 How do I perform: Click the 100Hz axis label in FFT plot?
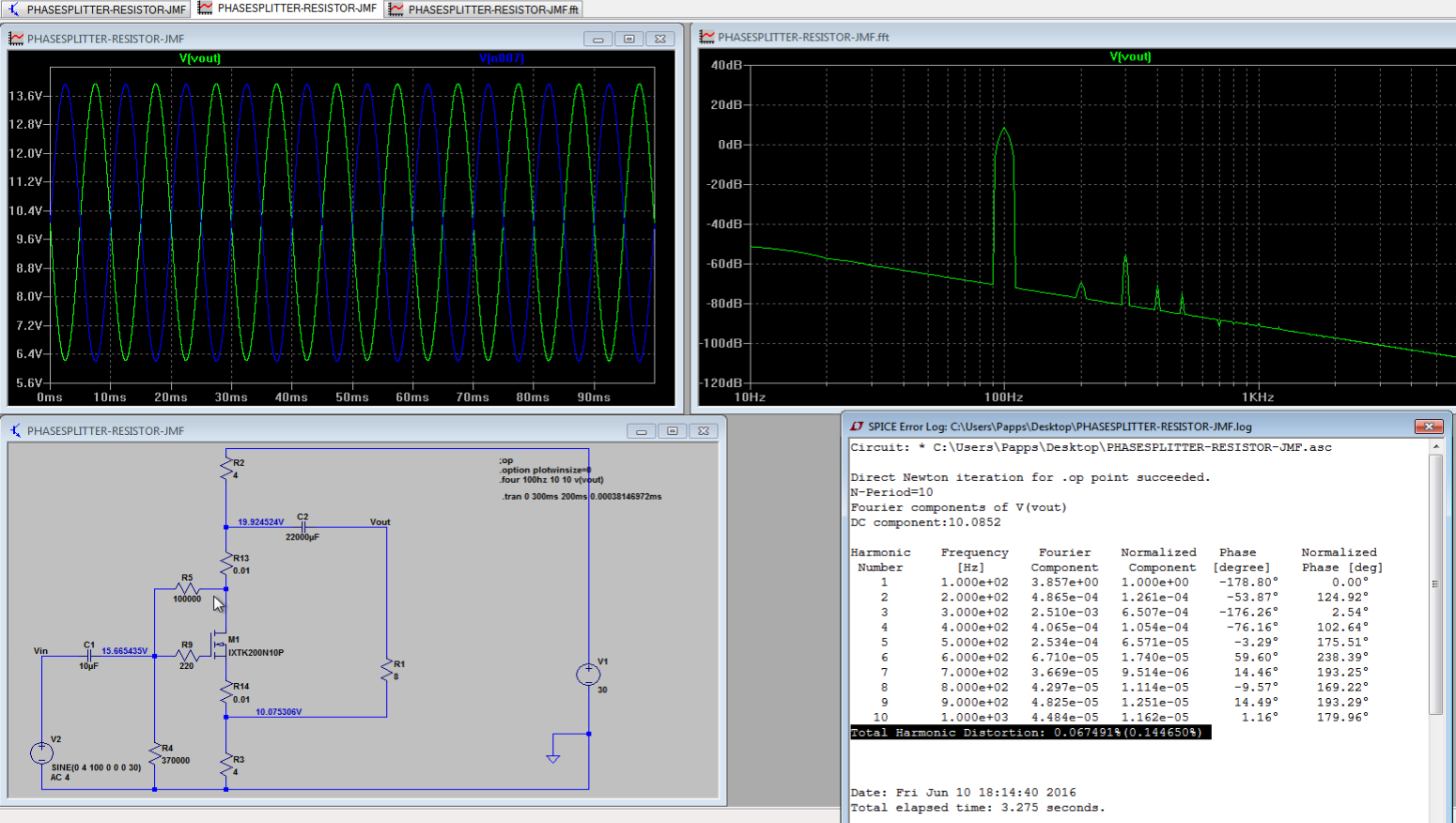tap(1003, 397)
